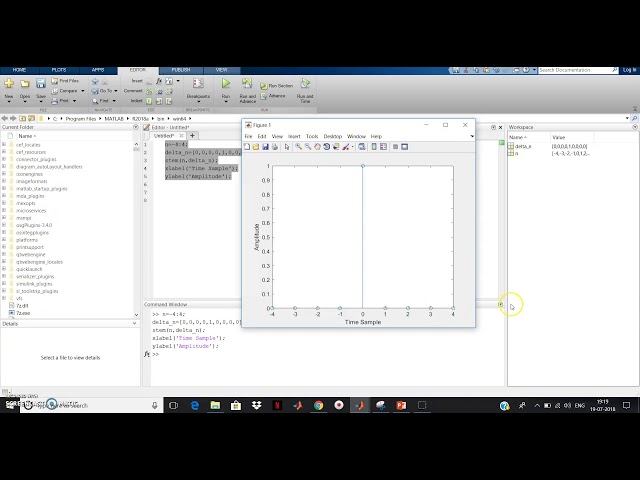Select the Zoom In tool in Figure 1

(299, 147)
